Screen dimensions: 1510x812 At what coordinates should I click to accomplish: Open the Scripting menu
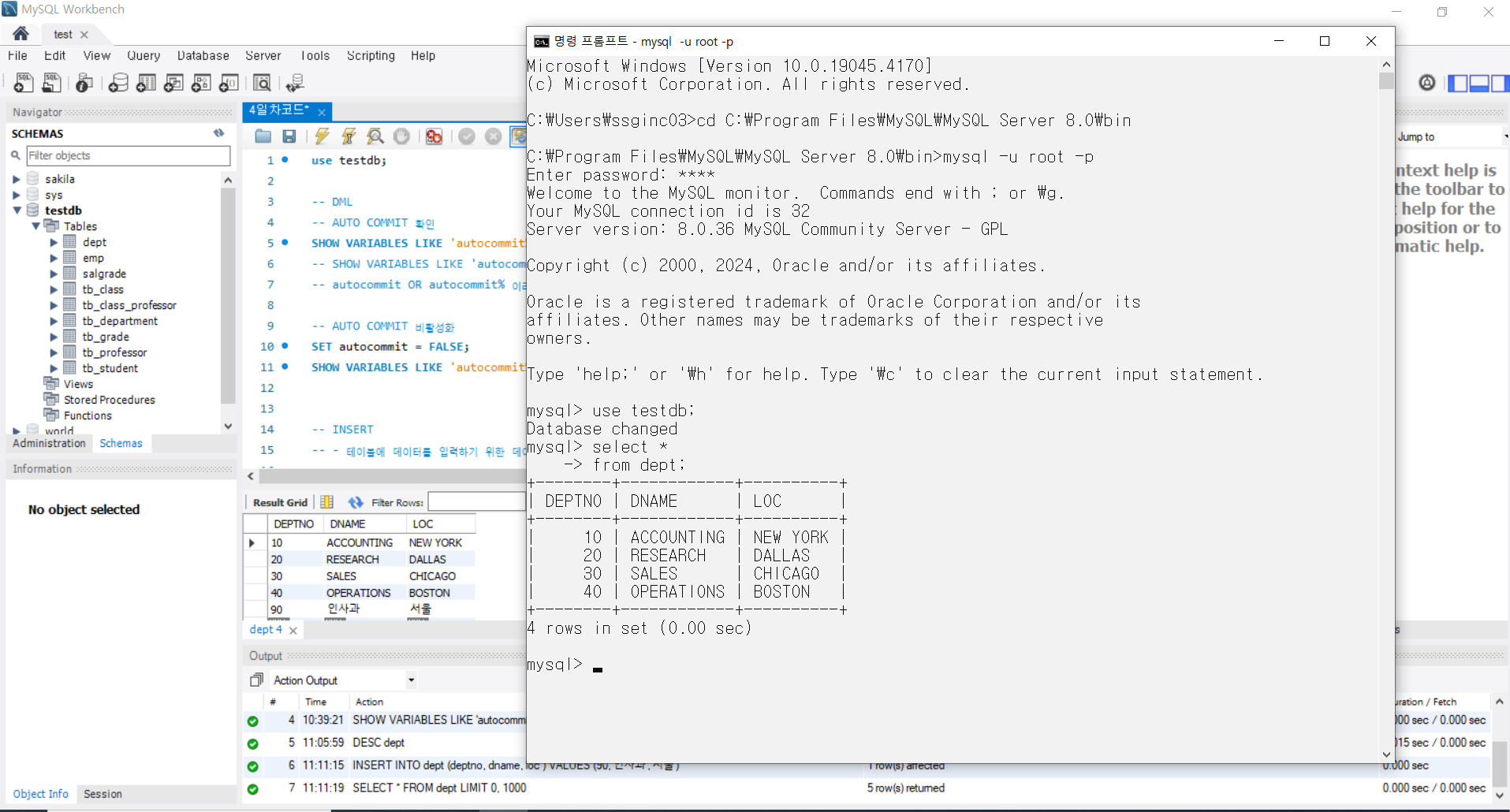point(371,55)
